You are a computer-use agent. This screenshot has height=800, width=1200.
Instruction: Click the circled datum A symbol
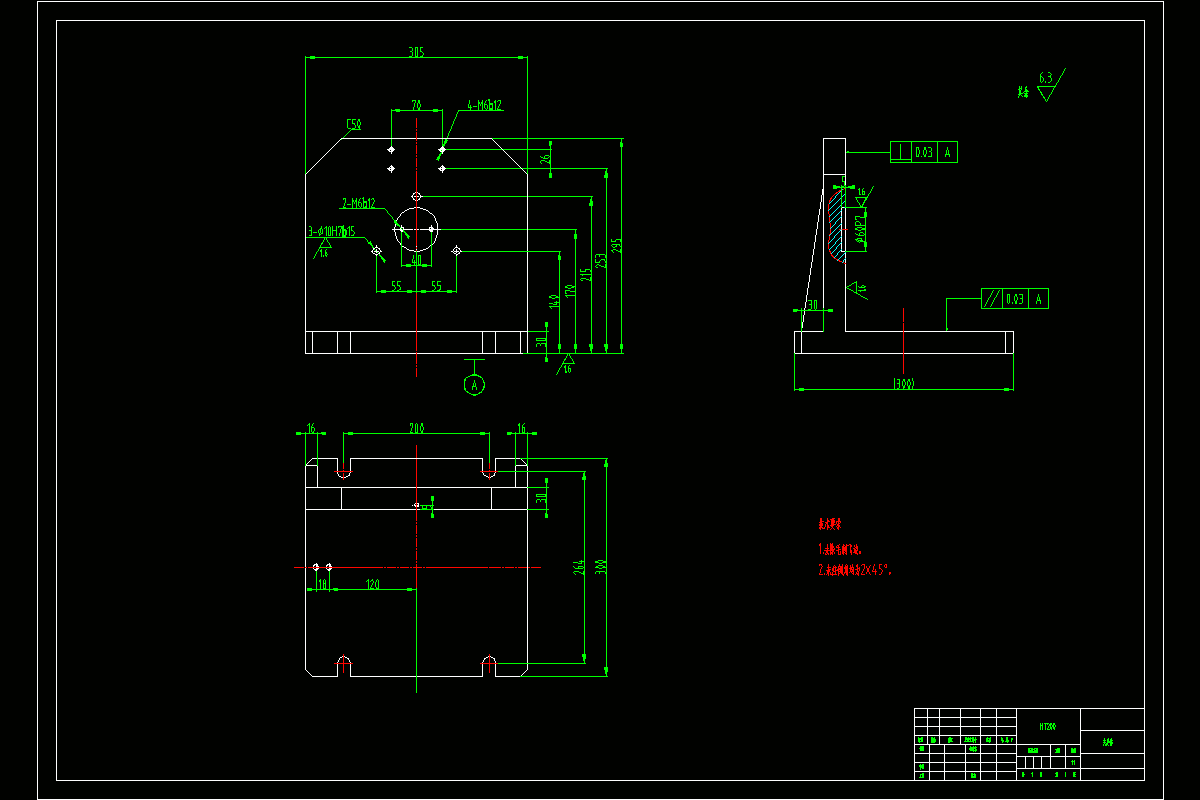pos(476,384)
